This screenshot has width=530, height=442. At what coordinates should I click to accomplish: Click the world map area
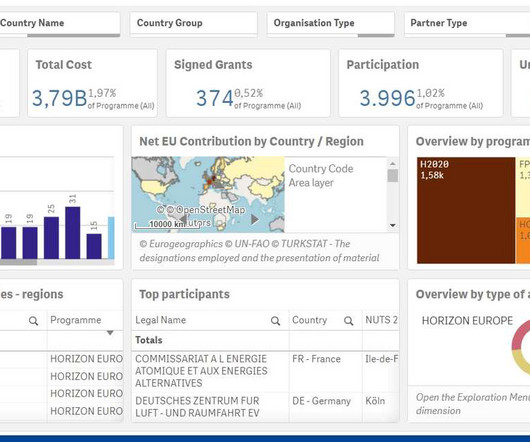tap(208, 194)
